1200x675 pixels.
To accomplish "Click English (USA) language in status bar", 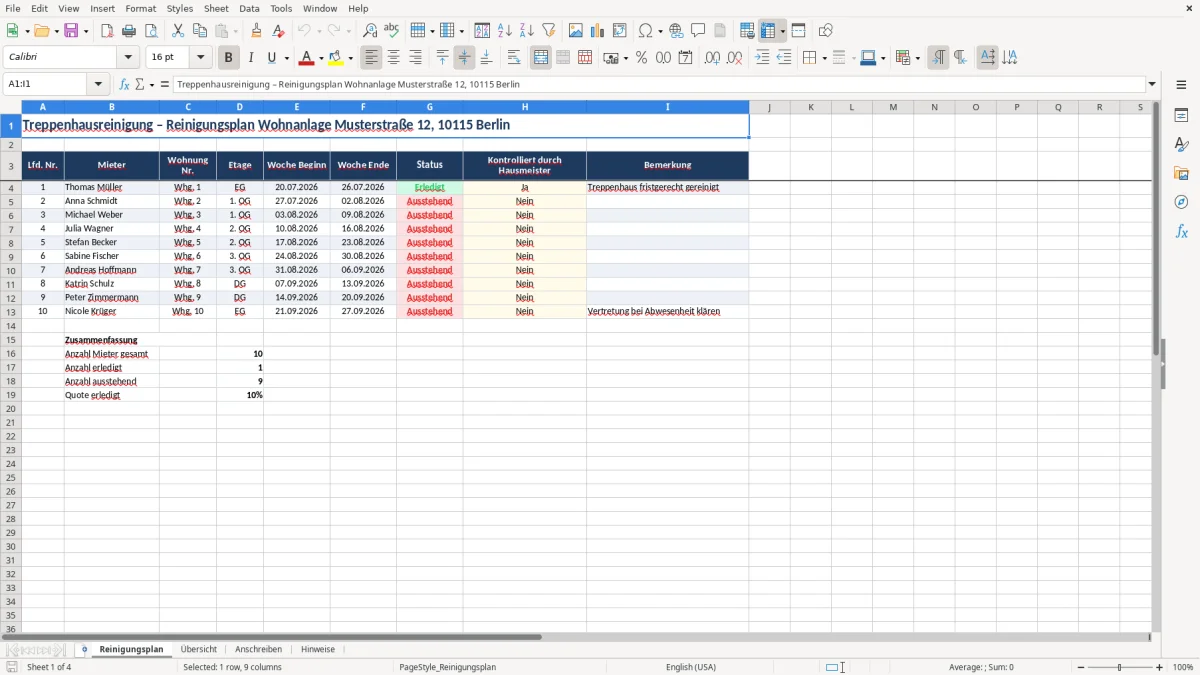I will pos(691,667).
